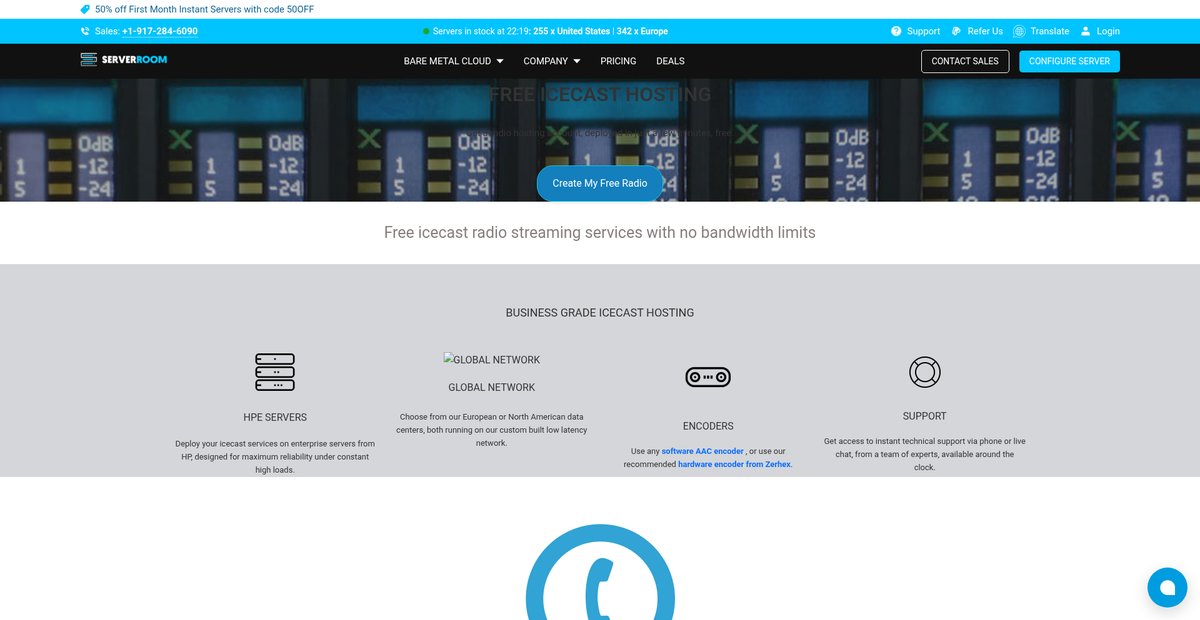The height and width of the screenshot is (620, 1200).
Task: Click the Refer Us icon
Action: [x=957, y=31]
